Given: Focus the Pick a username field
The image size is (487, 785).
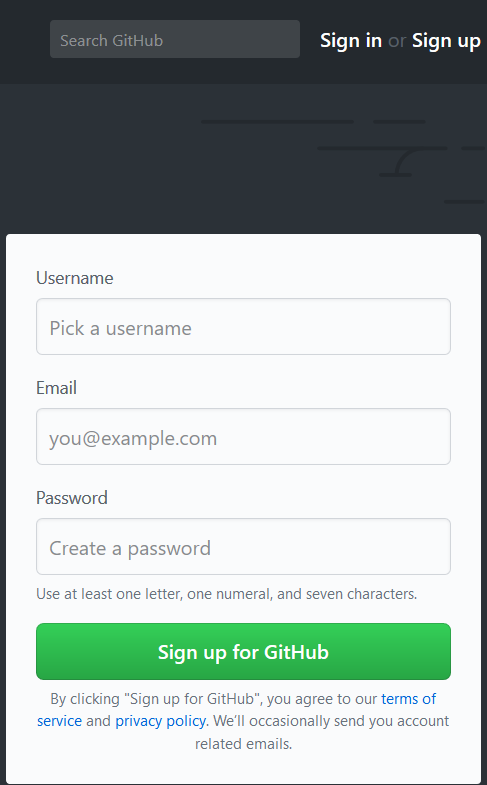Looking at the screenshot, I should coord(243,327).
